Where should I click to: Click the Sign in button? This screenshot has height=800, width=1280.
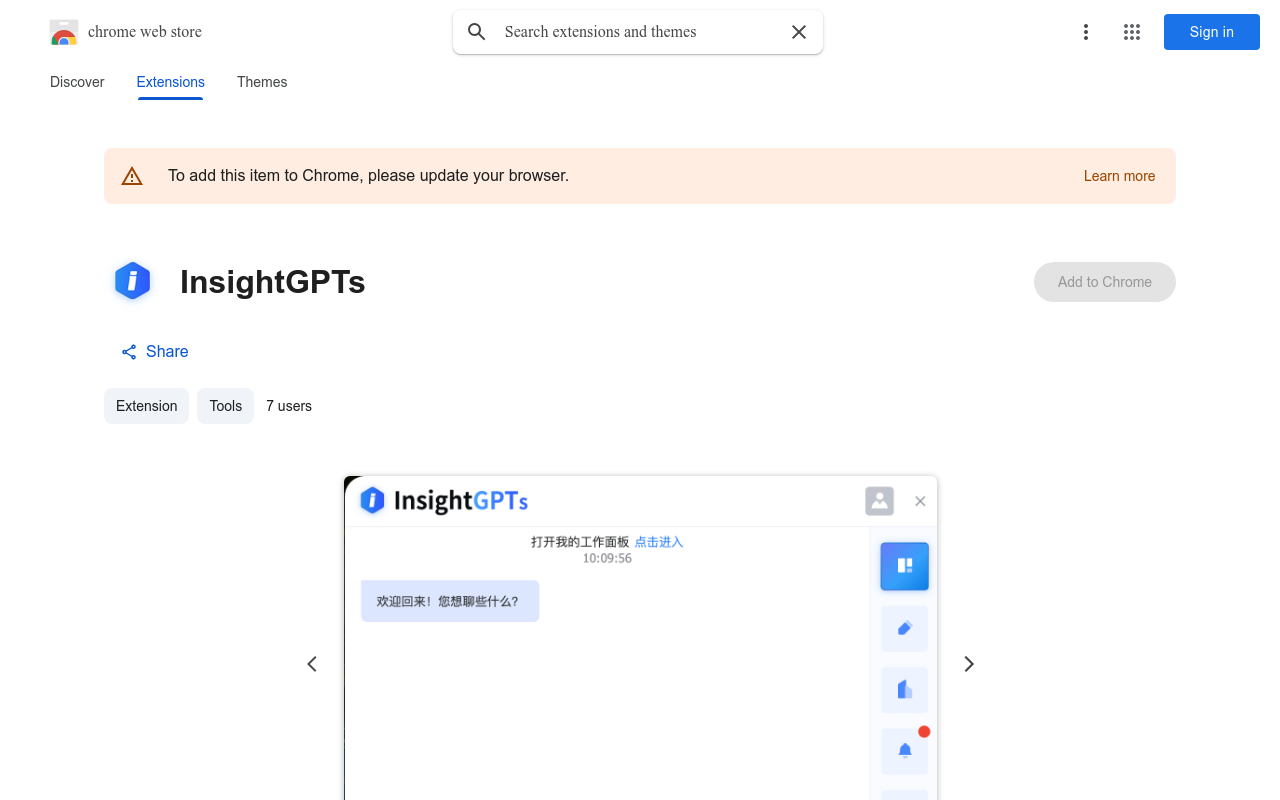(1212, 32)
